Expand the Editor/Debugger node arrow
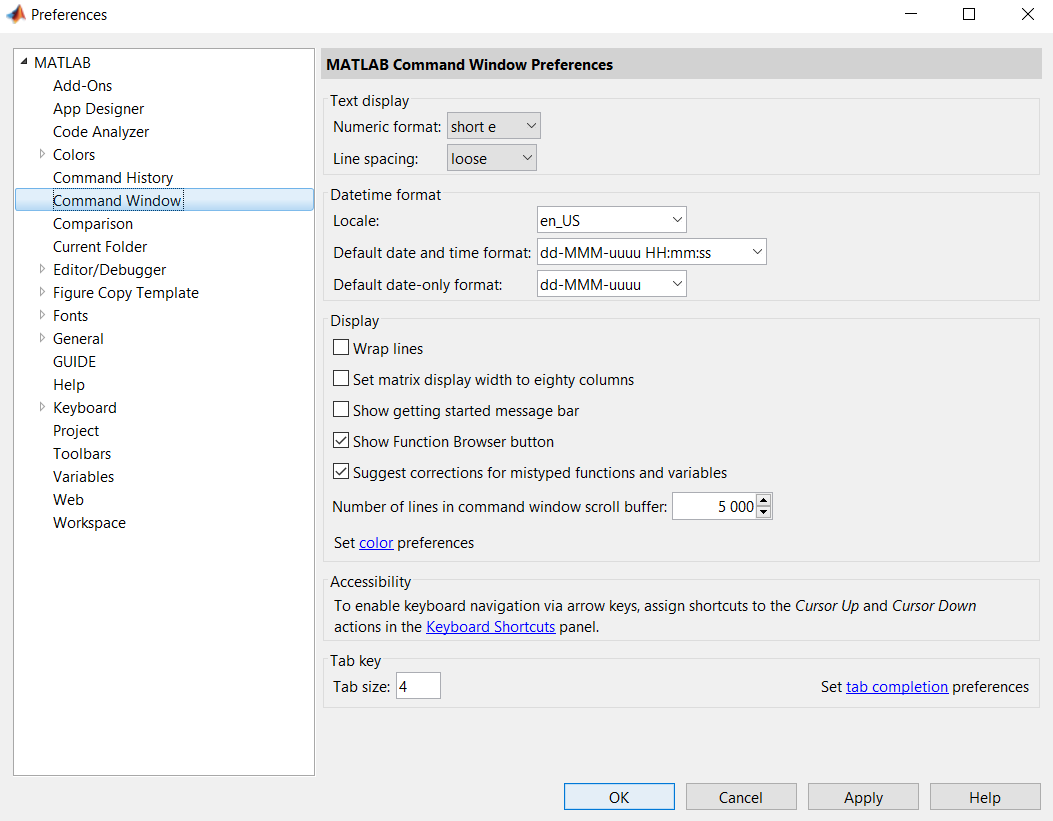The height and width of the screenshot is (821, 1053). pyautogui.click(x=42, y=269)
